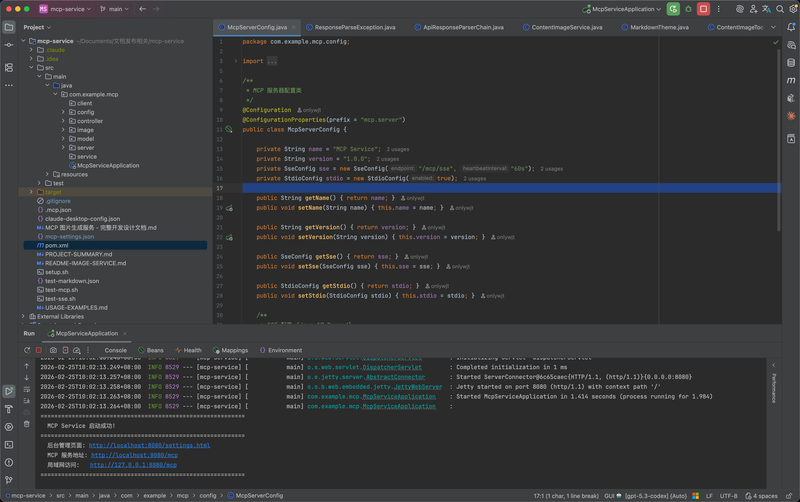This screenshot has width=800, height=502.
Task: Open McpServiceApplication run configuration dropdown
Action: point(624,9)
